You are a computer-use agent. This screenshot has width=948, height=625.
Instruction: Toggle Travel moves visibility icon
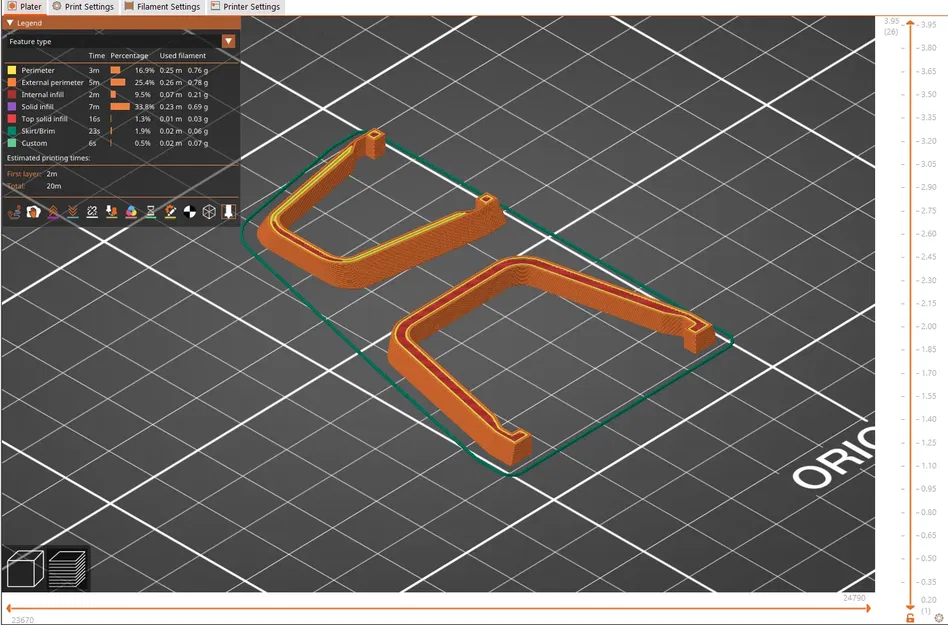(15, 212)
